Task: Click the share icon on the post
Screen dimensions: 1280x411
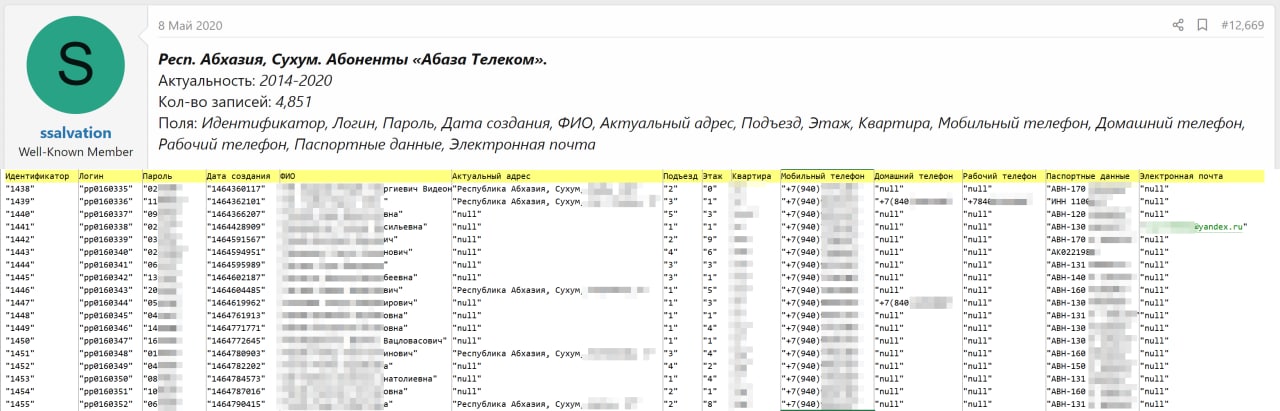Action: (1178, 25)
